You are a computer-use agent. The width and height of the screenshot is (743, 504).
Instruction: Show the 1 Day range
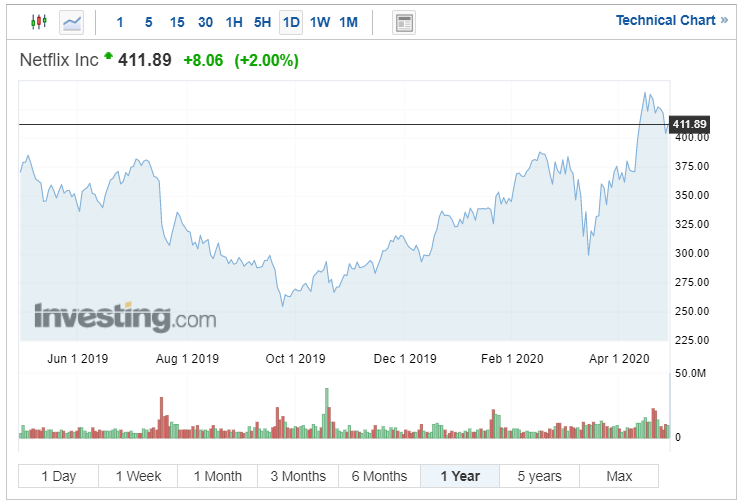pos(58,476)
